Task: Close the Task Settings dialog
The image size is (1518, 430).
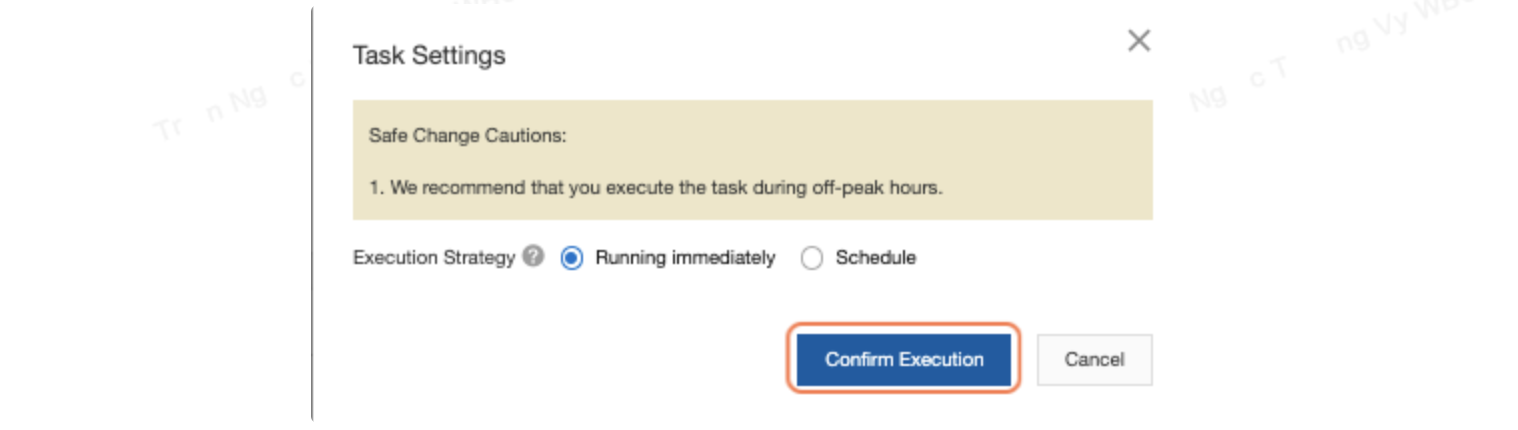Action: 1138,41
